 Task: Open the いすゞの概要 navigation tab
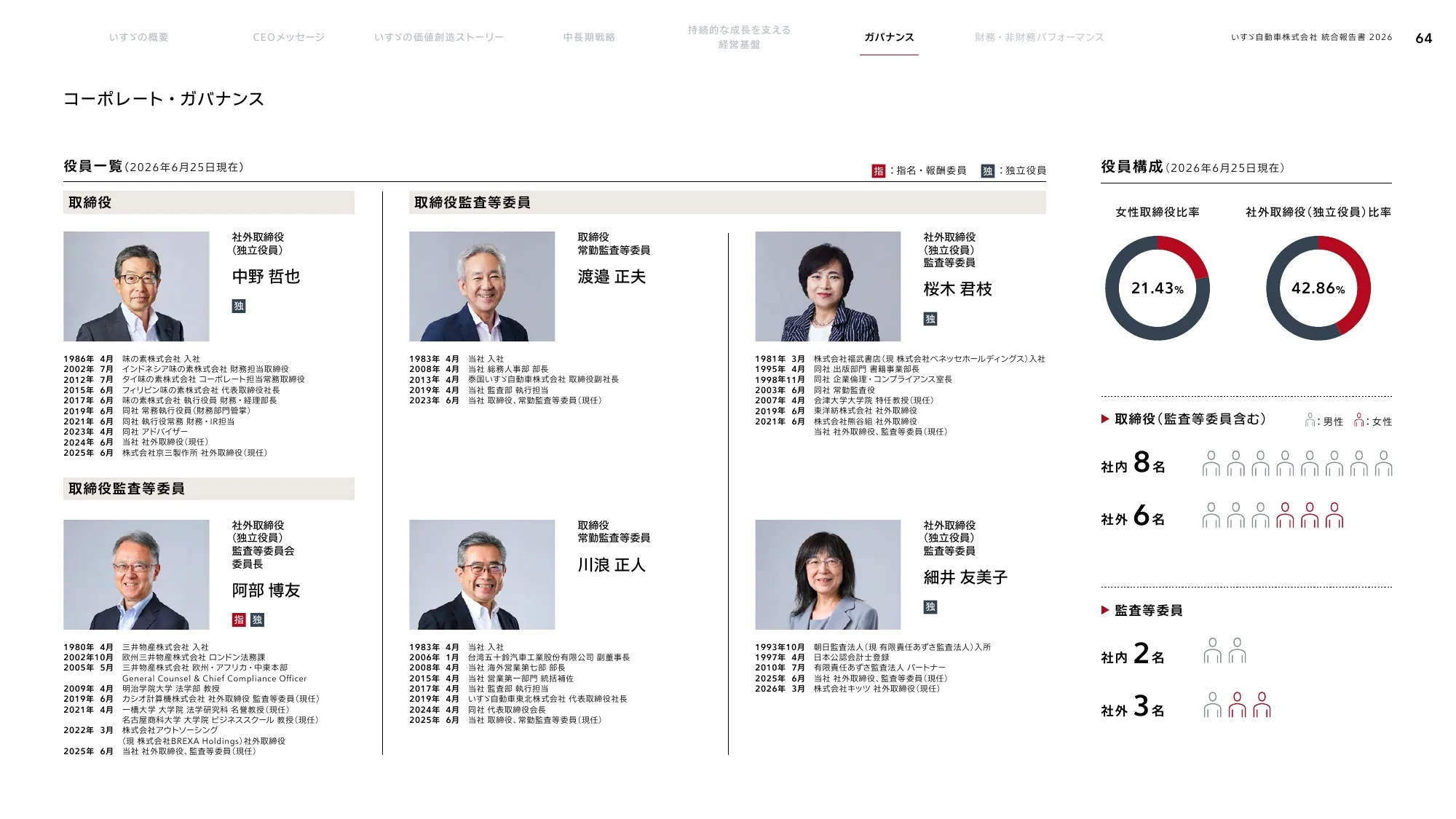(x=138, y=37)
